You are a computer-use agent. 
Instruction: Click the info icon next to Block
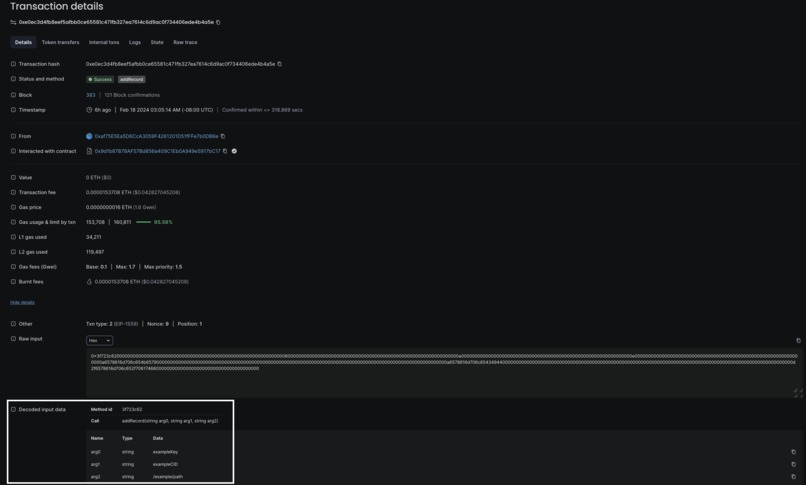pyautogui.click(x=13, y=95)
